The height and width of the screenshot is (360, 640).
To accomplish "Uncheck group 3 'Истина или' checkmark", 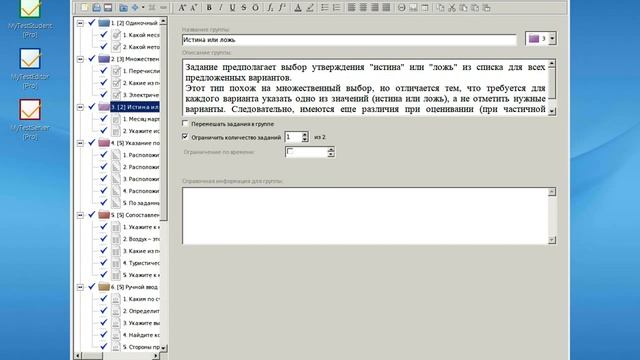I will click(92, 107).
